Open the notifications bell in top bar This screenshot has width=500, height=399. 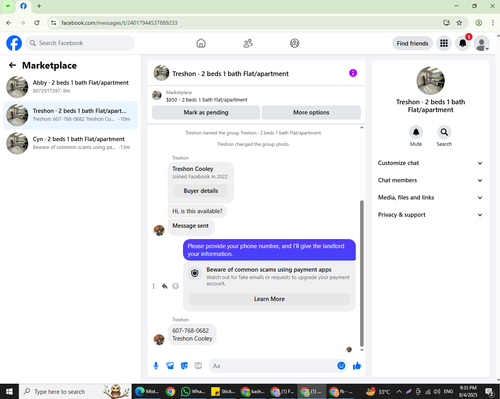point(463,43)
